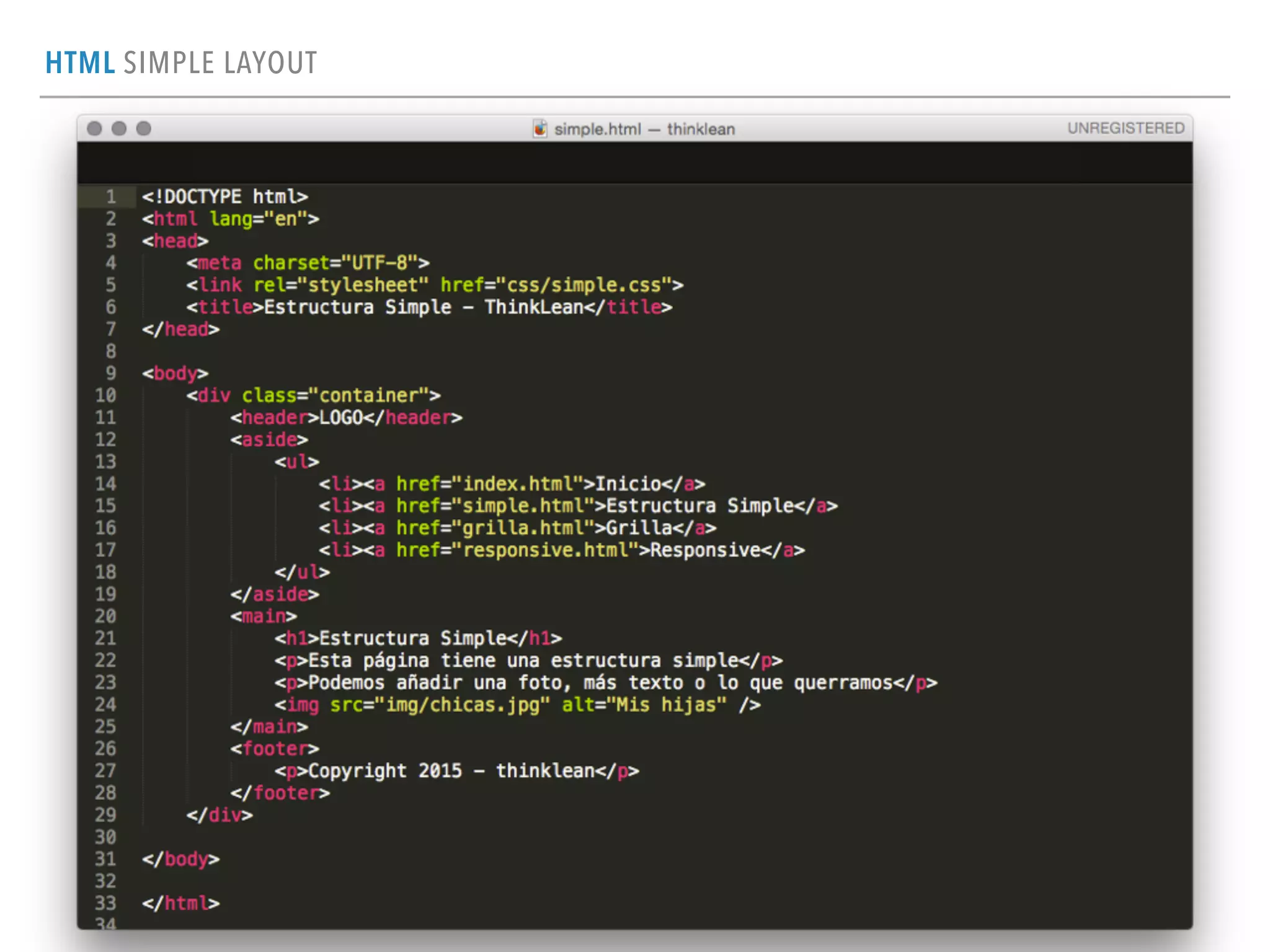Click the Responsive link text
The height and width of the screenshot is (952, 1270).
706,550
